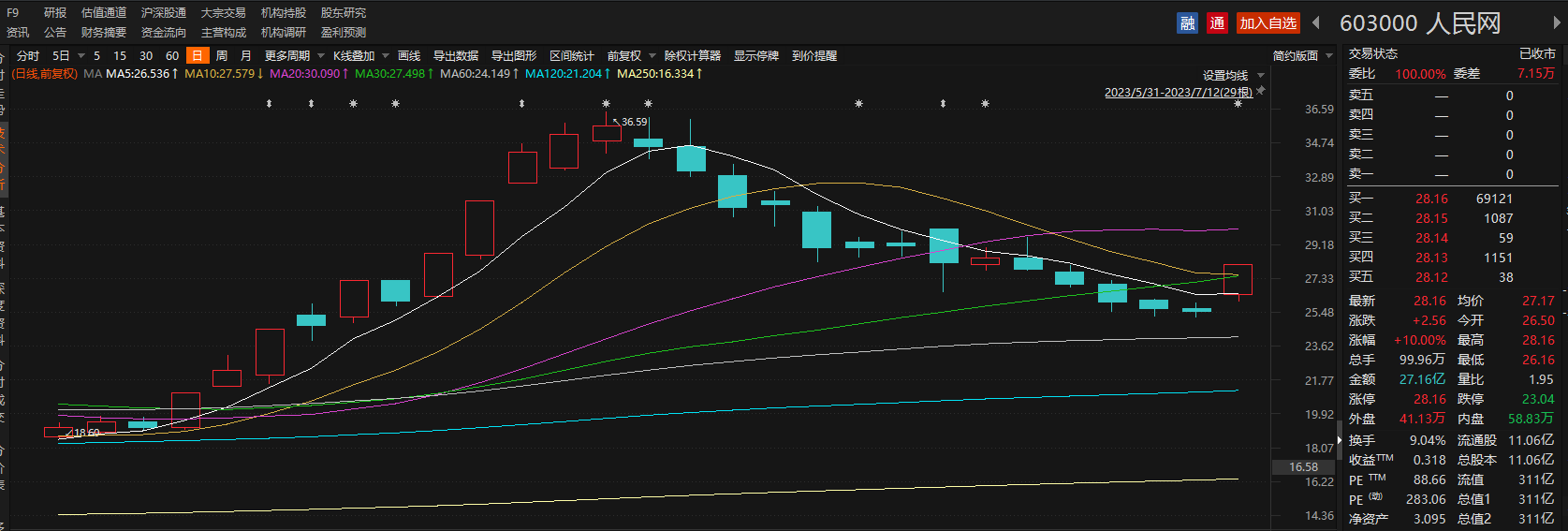Open 机构持股 menu

pos(284,13)
